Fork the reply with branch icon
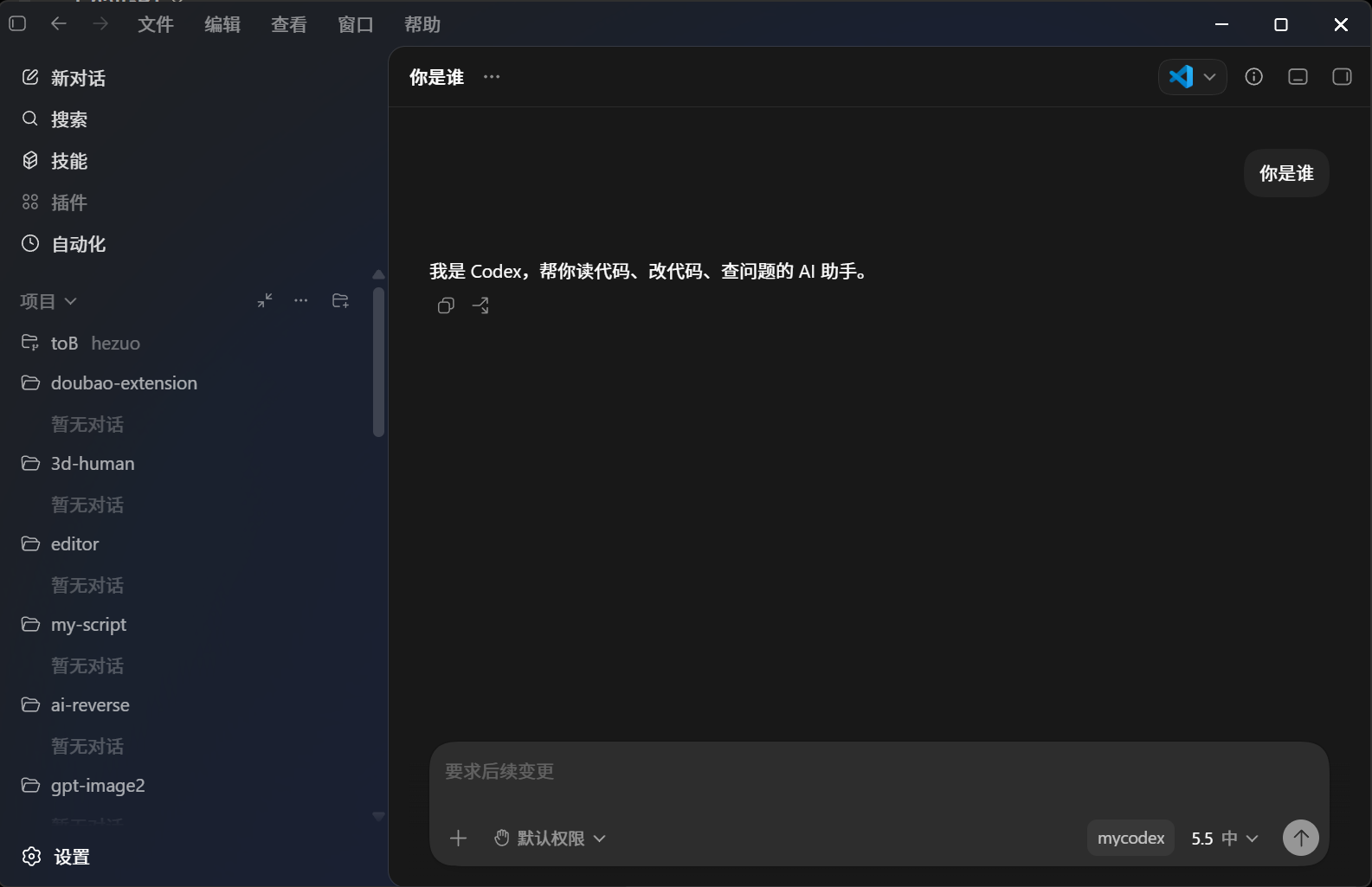The image size is (1372, 887). point(480,305)
